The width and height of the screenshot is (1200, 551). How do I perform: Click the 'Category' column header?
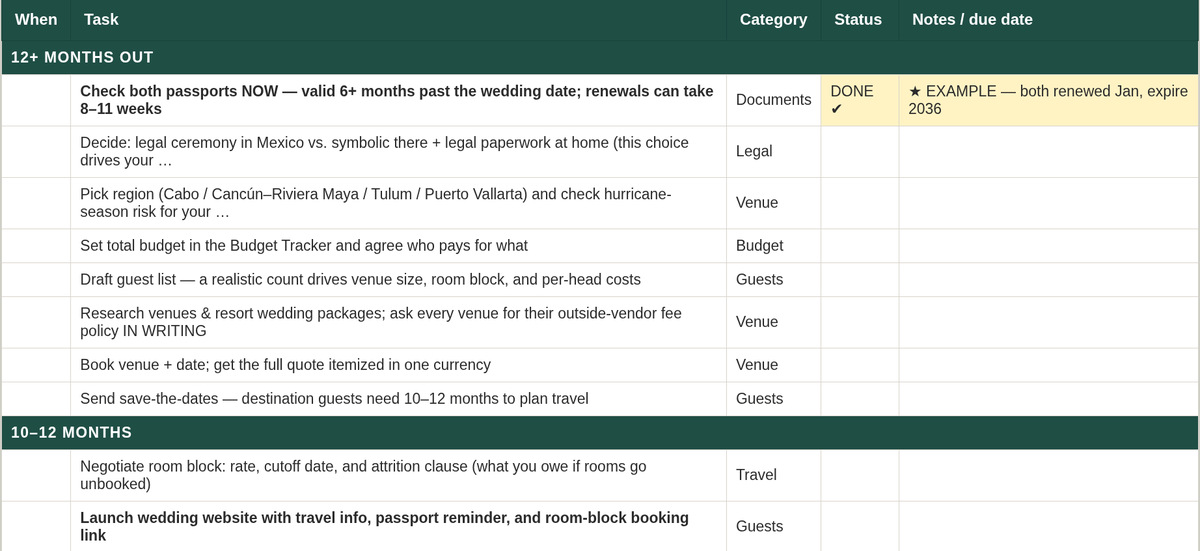773,20
